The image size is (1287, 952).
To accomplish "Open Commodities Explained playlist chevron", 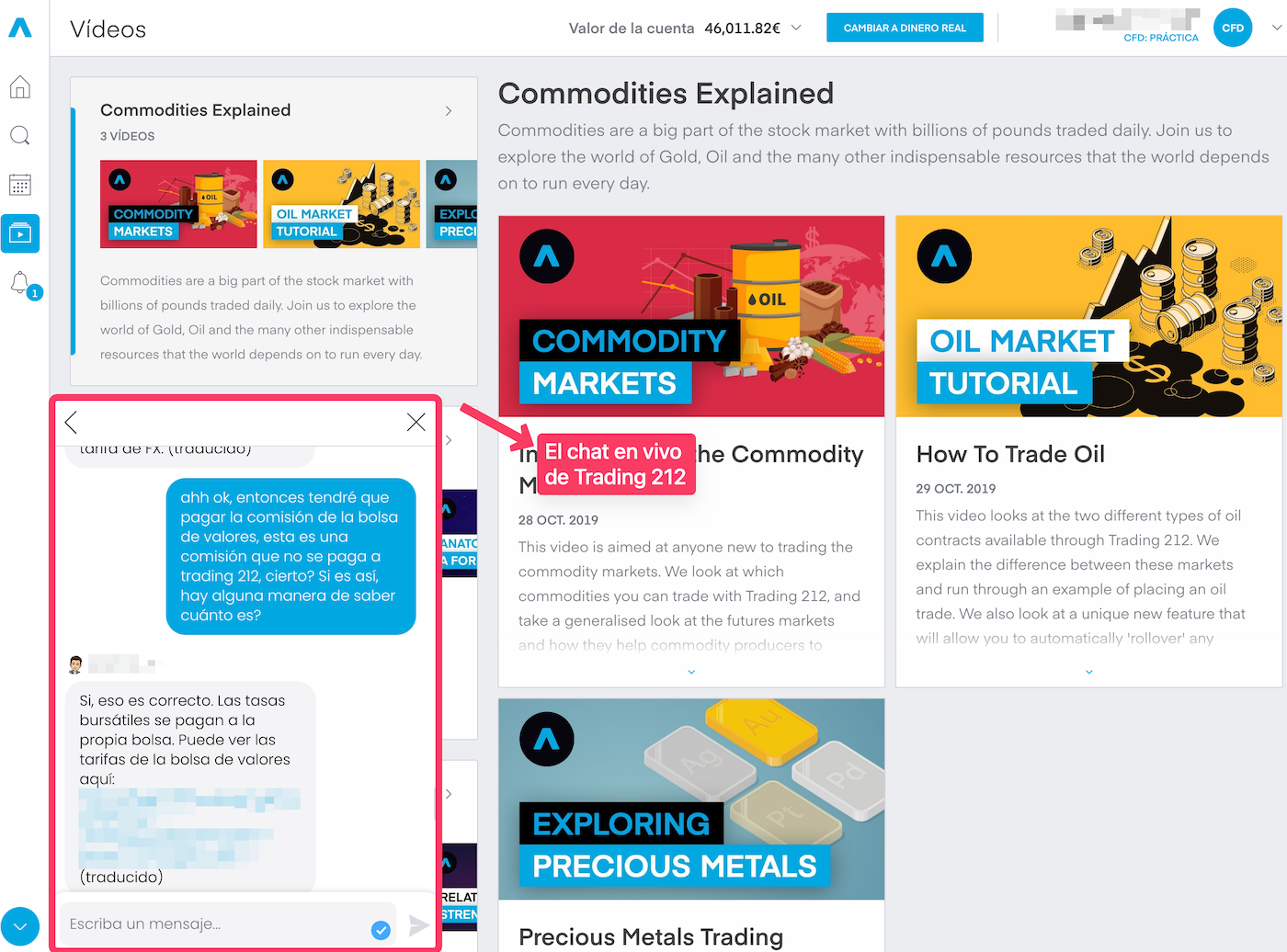I will pos(449,110).
